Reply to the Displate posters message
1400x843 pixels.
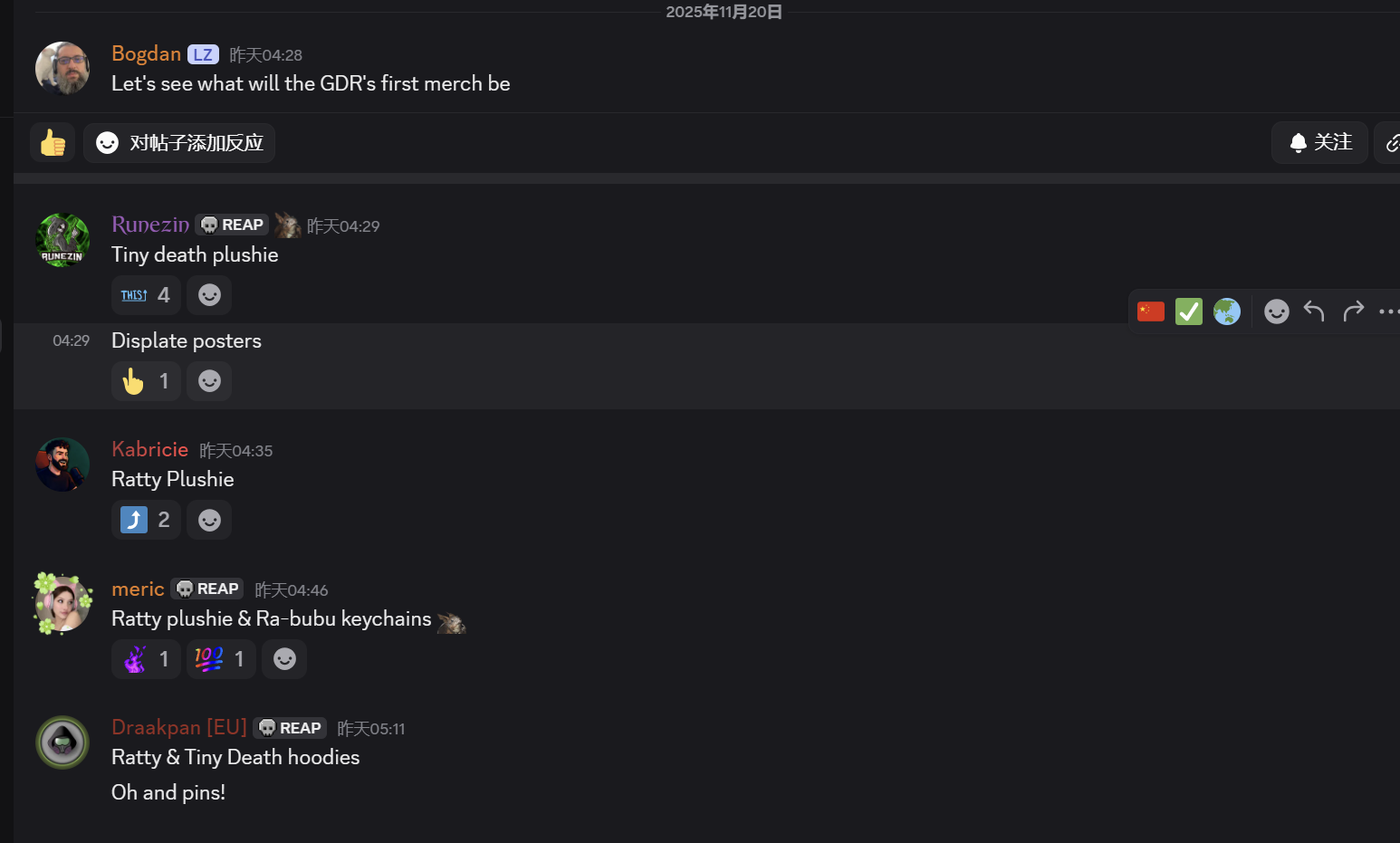pos(1314,311)
